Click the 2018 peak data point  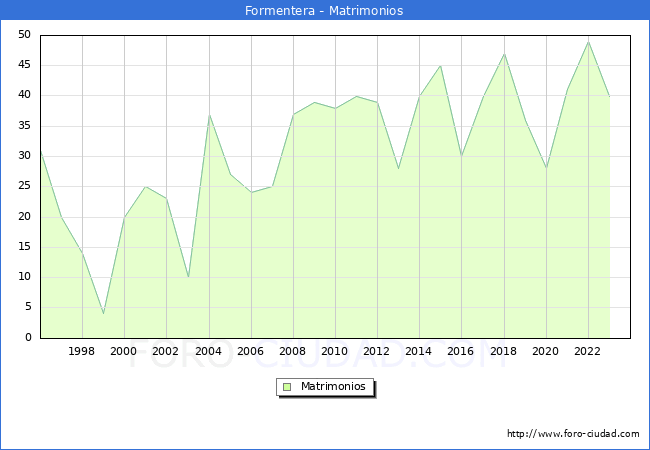504,54
